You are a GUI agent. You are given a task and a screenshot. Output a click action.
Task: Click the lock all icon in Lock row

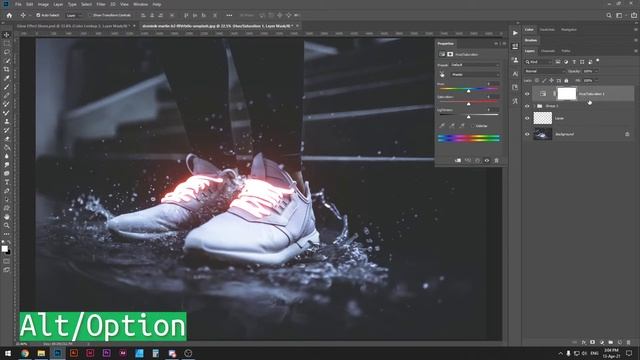[x=566, y=80]
